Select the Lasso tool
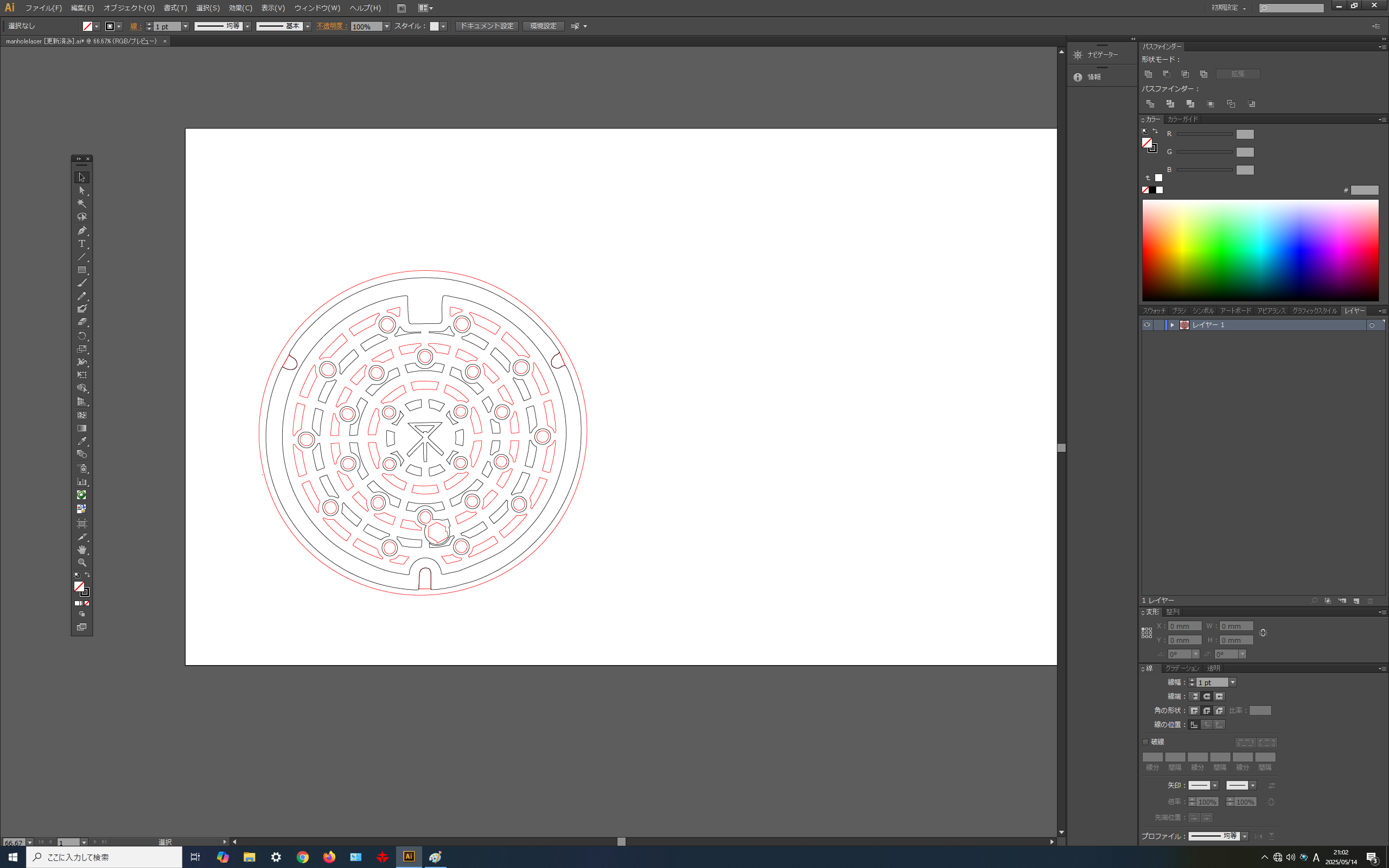This screenshot has width=1389, height=868. pos(81,217)
